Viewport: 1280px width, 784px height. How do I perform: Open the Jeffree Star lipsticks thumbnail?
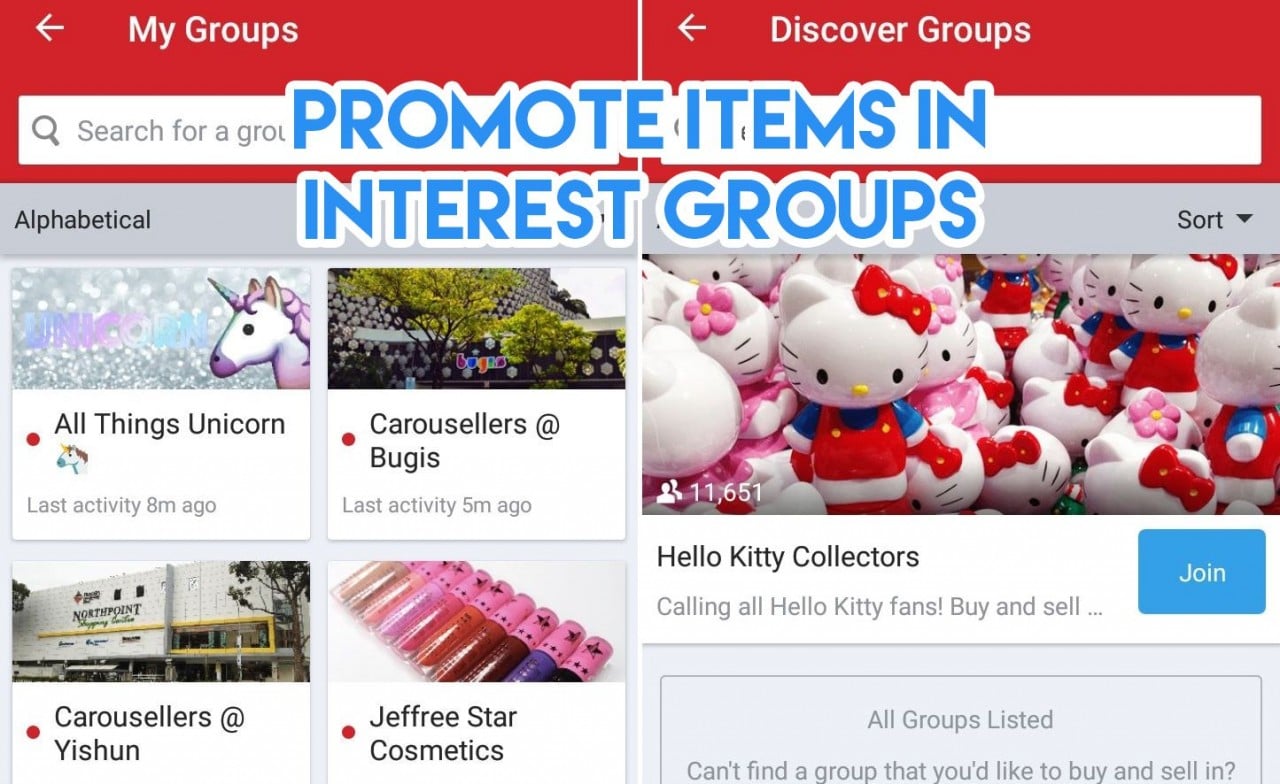click(476, 621)
